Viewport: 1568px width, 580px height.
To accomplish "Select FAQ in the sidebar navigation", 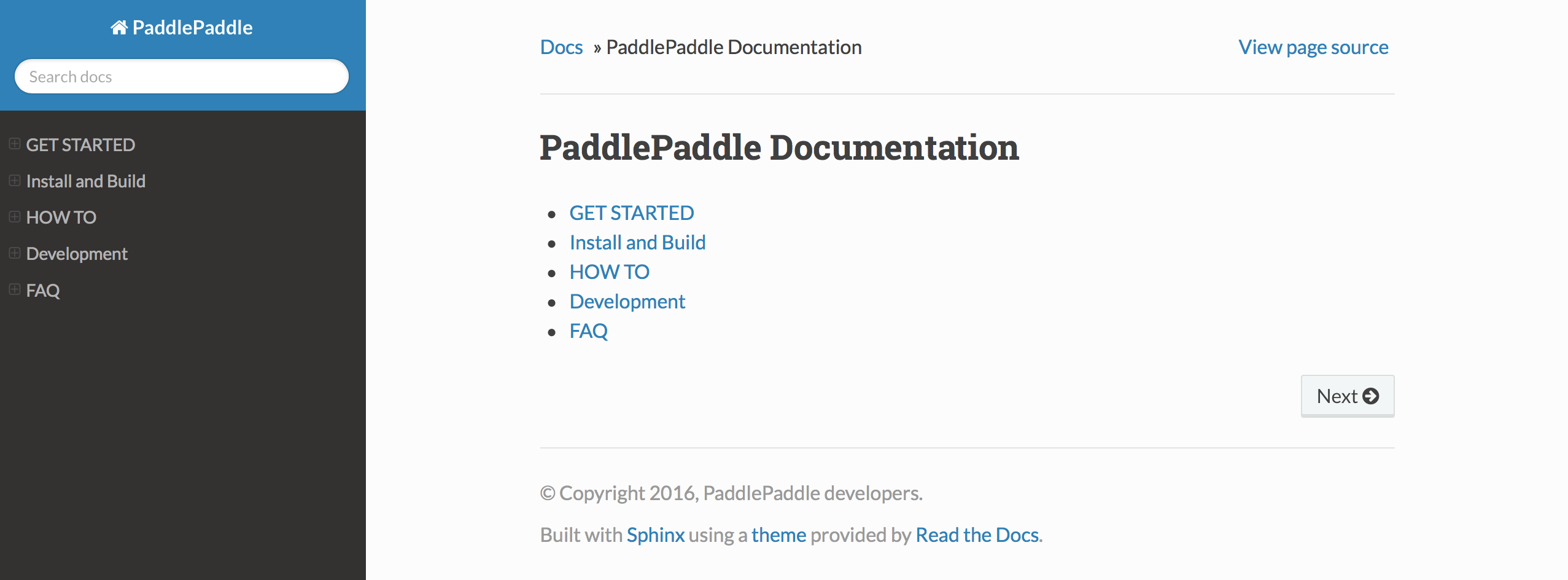I will [x=43, y=290].
